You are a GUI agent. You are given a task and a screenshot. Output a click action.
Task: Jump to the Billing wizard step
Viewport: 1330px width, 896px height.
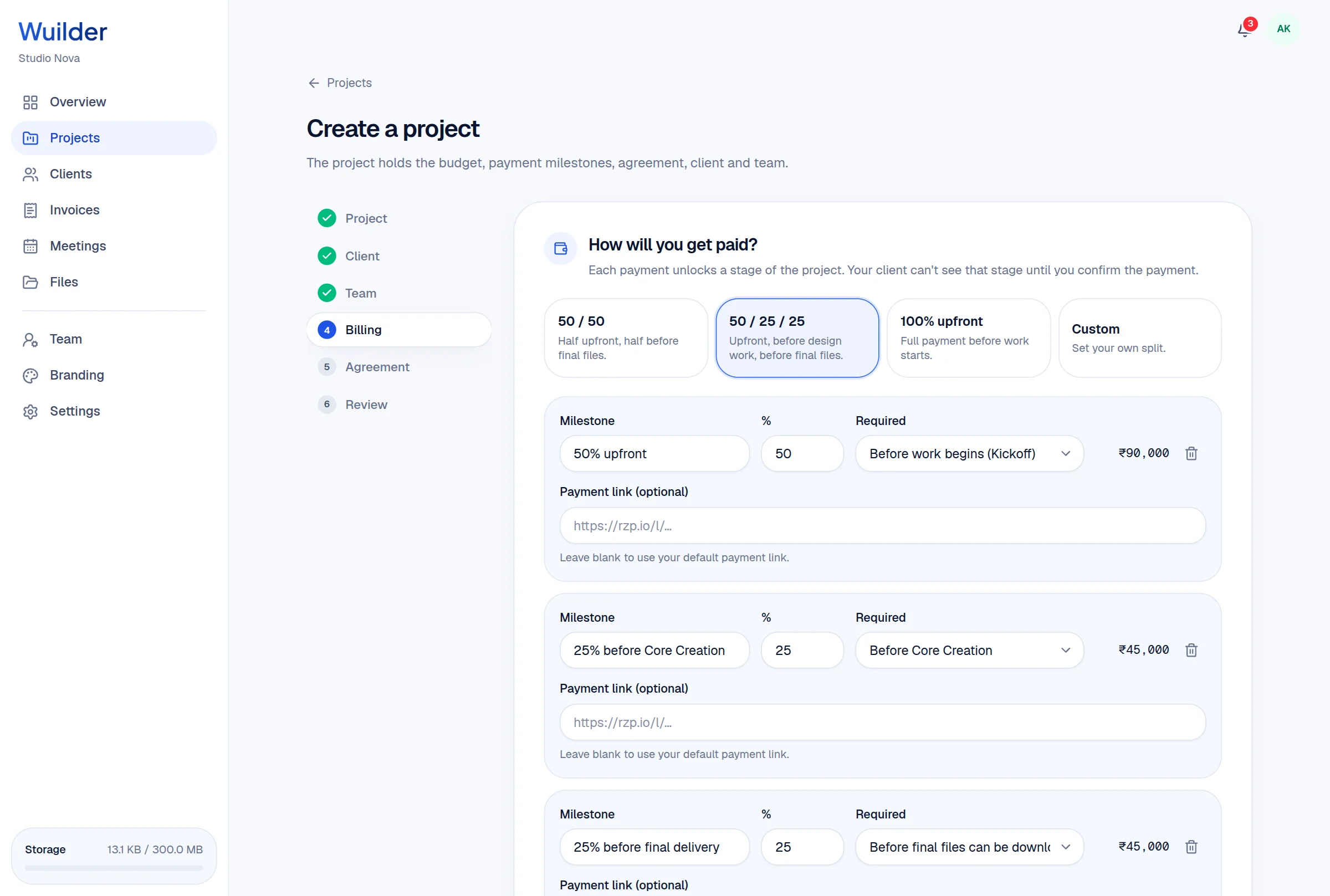coord(399,330)
